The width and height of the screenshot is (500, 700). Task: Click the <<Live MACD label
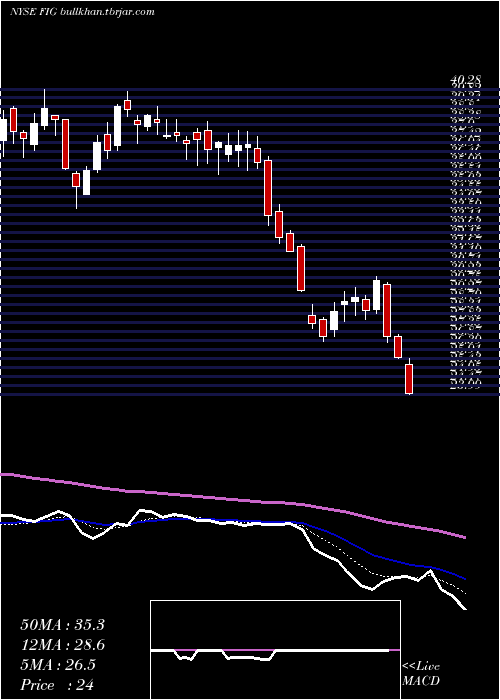point(421,674)
